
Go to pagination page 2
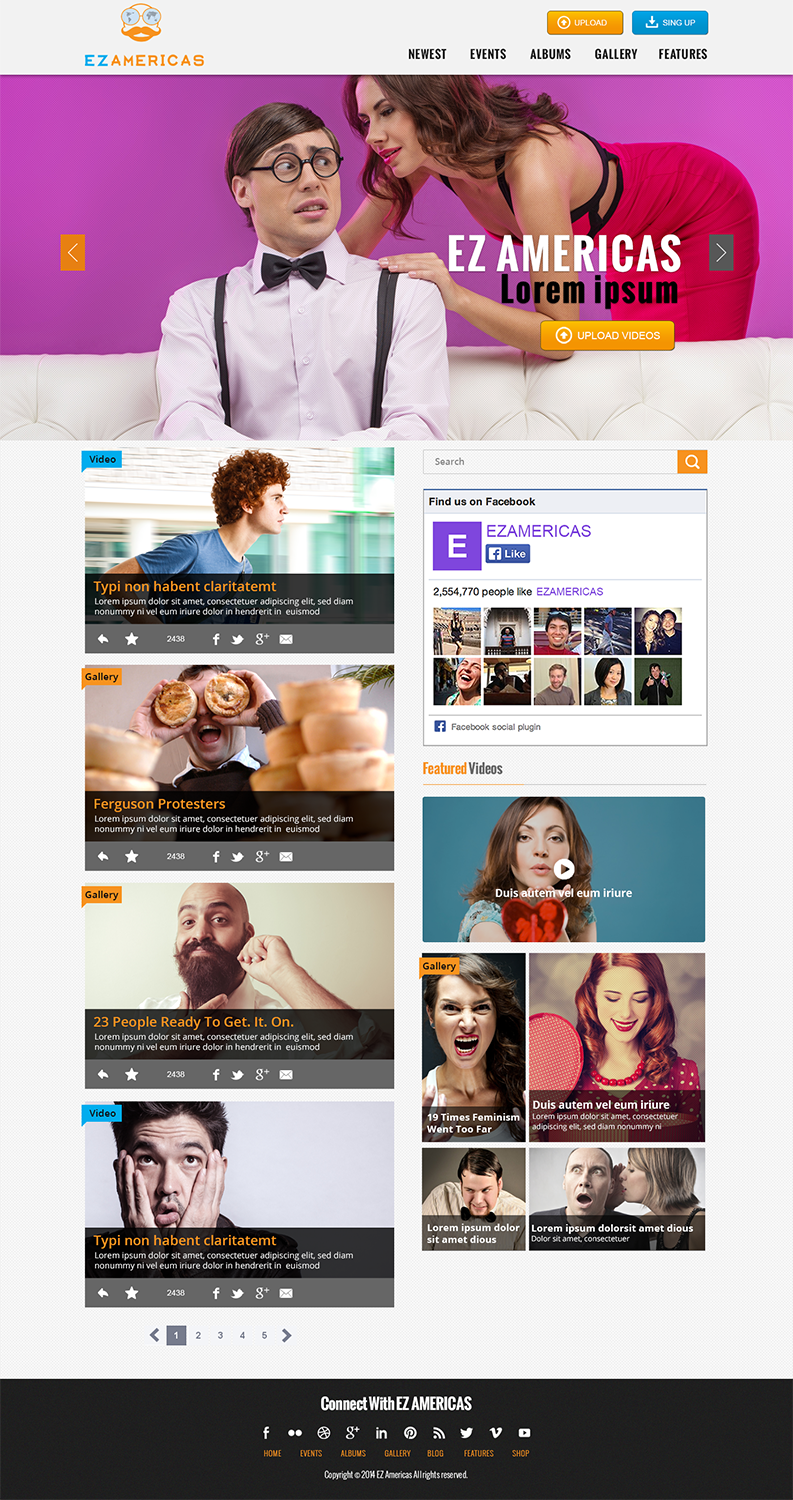point(198,1335)
